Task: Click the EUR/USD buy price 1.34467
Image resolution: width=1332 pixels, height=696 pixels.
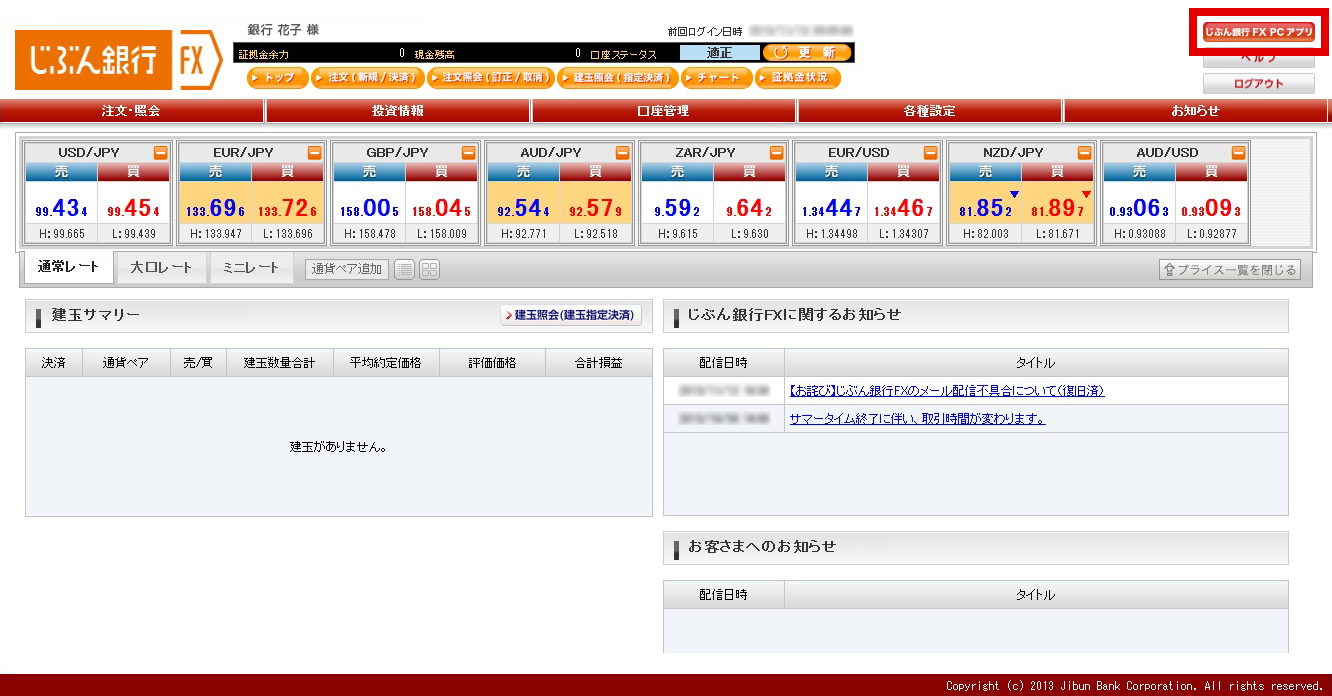Action: pos(904,210)
